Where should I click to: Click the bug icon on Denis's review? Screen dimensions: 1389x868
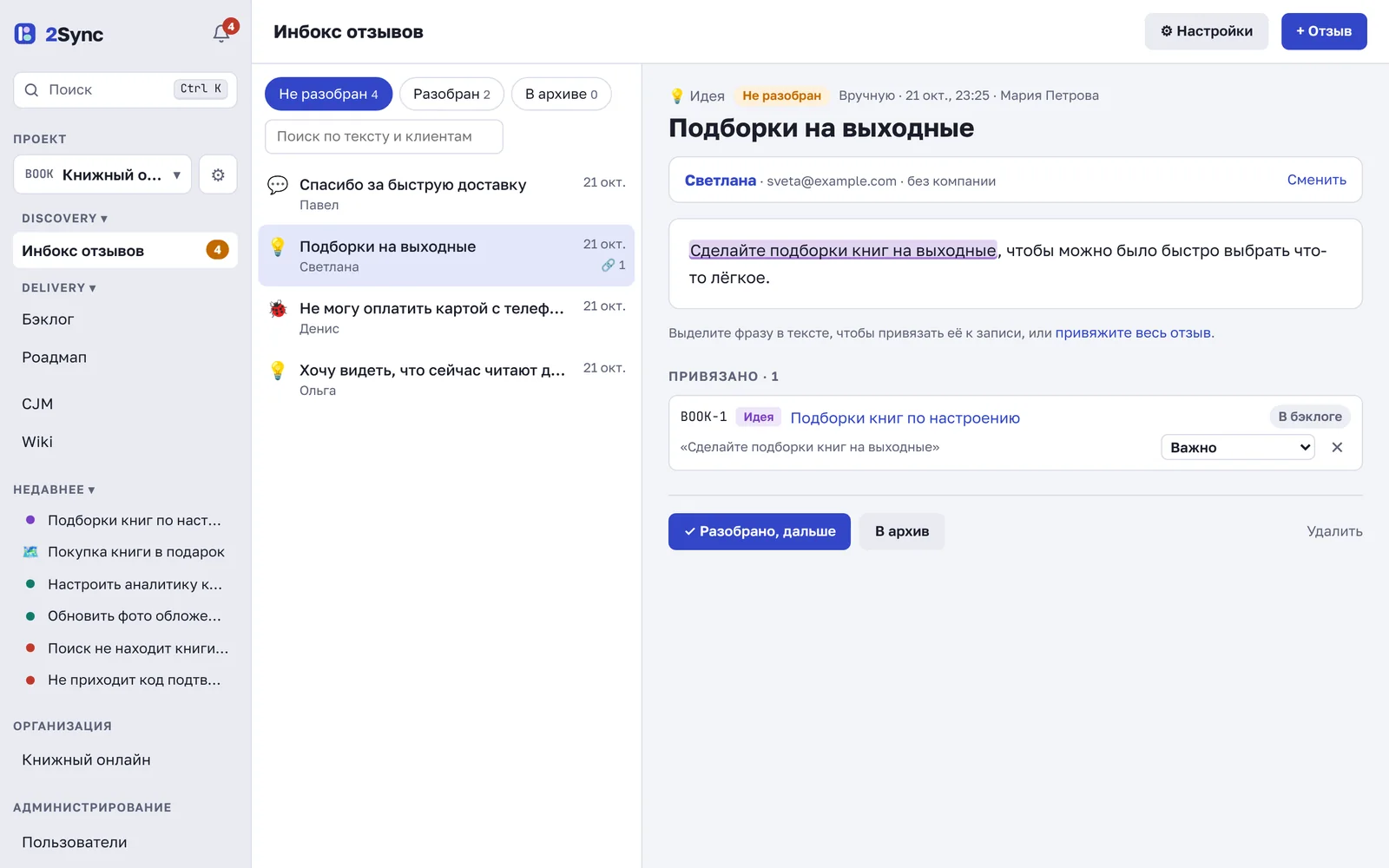278,308
